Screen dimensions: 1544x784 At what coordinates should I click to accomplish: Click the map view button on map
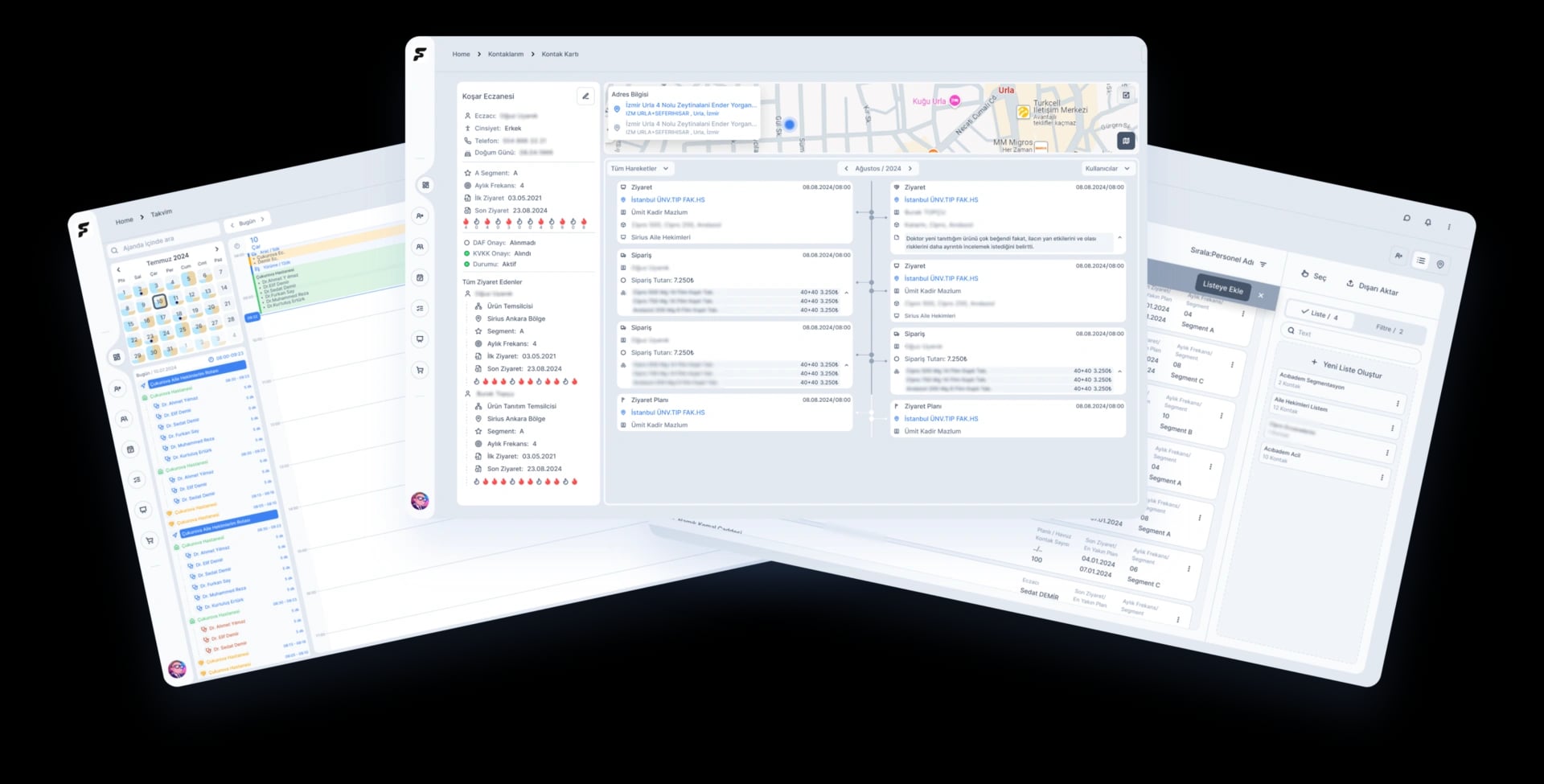click(x=1126, y=141)
